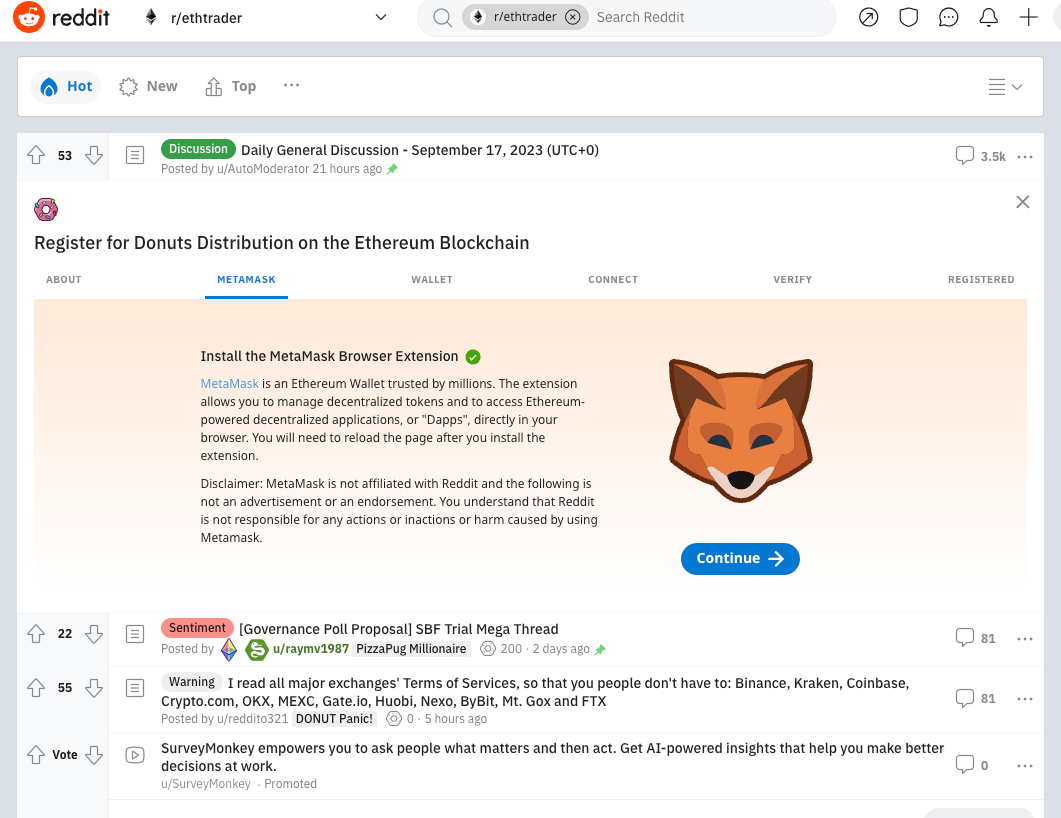Viewport: 1061px width, 818px height.
Task: Sort posts by New
Action: click(x=148, y=87)
